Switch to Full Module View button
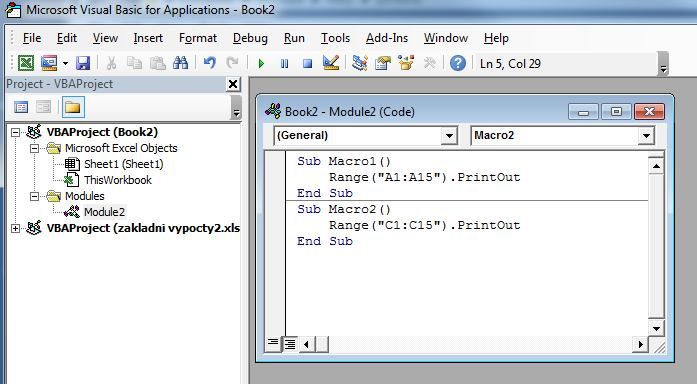This screenshot has height=384, width=697. [289, 344]
